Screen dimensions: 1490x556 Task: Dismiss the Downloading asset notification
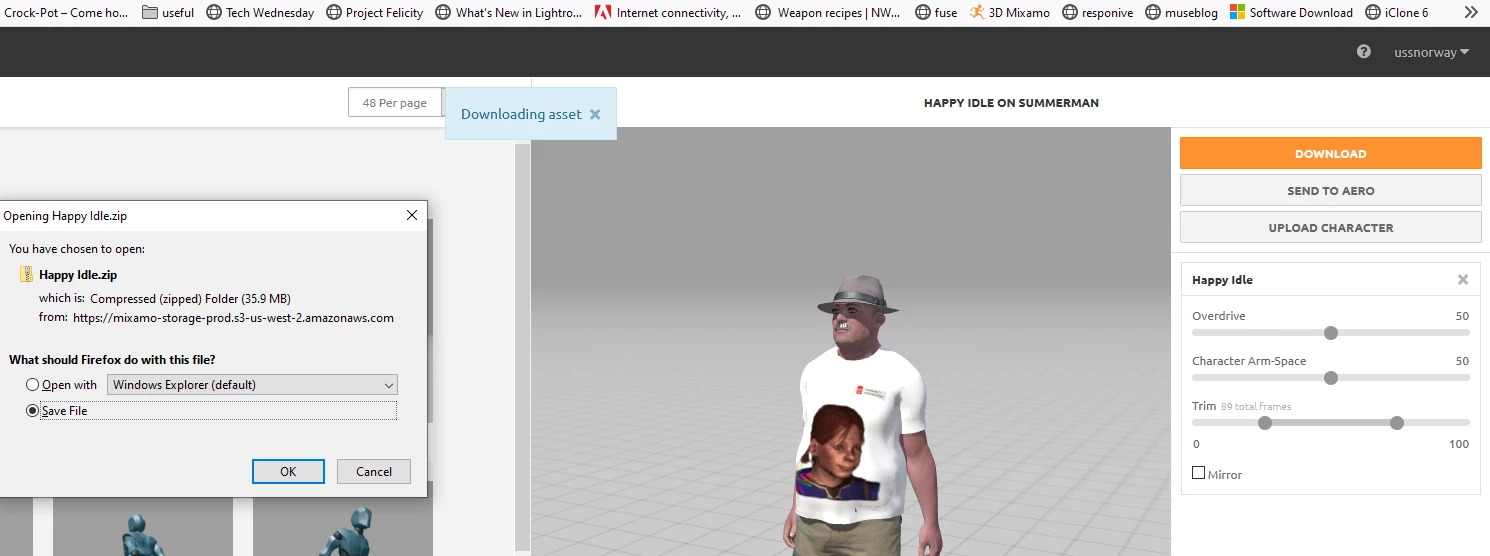pos(595,114)
